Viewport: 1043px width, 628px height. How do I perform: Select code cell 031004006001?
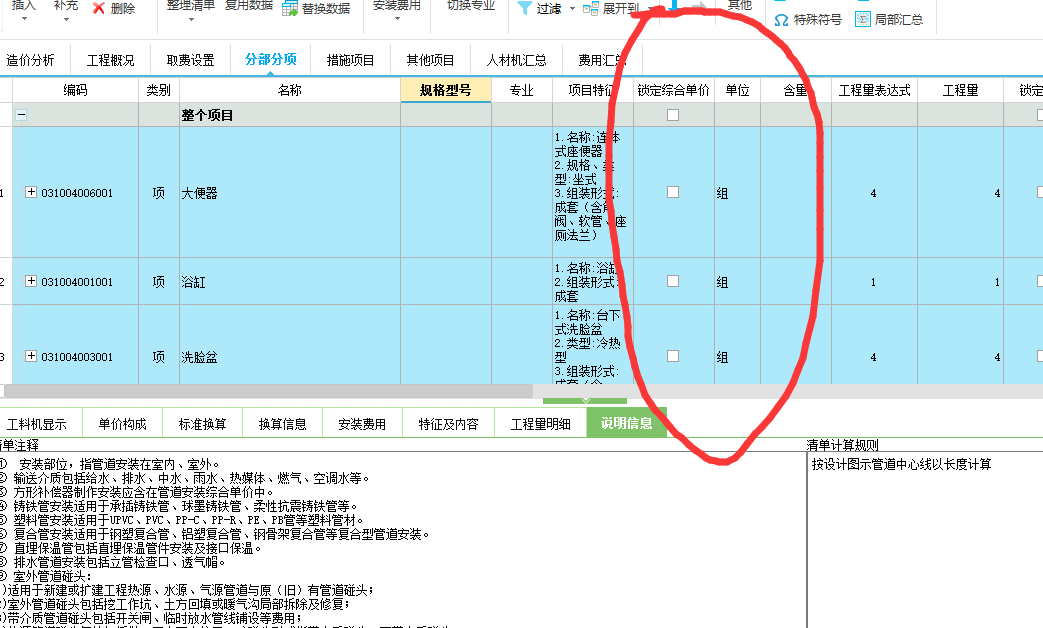[x=77, y=194]
